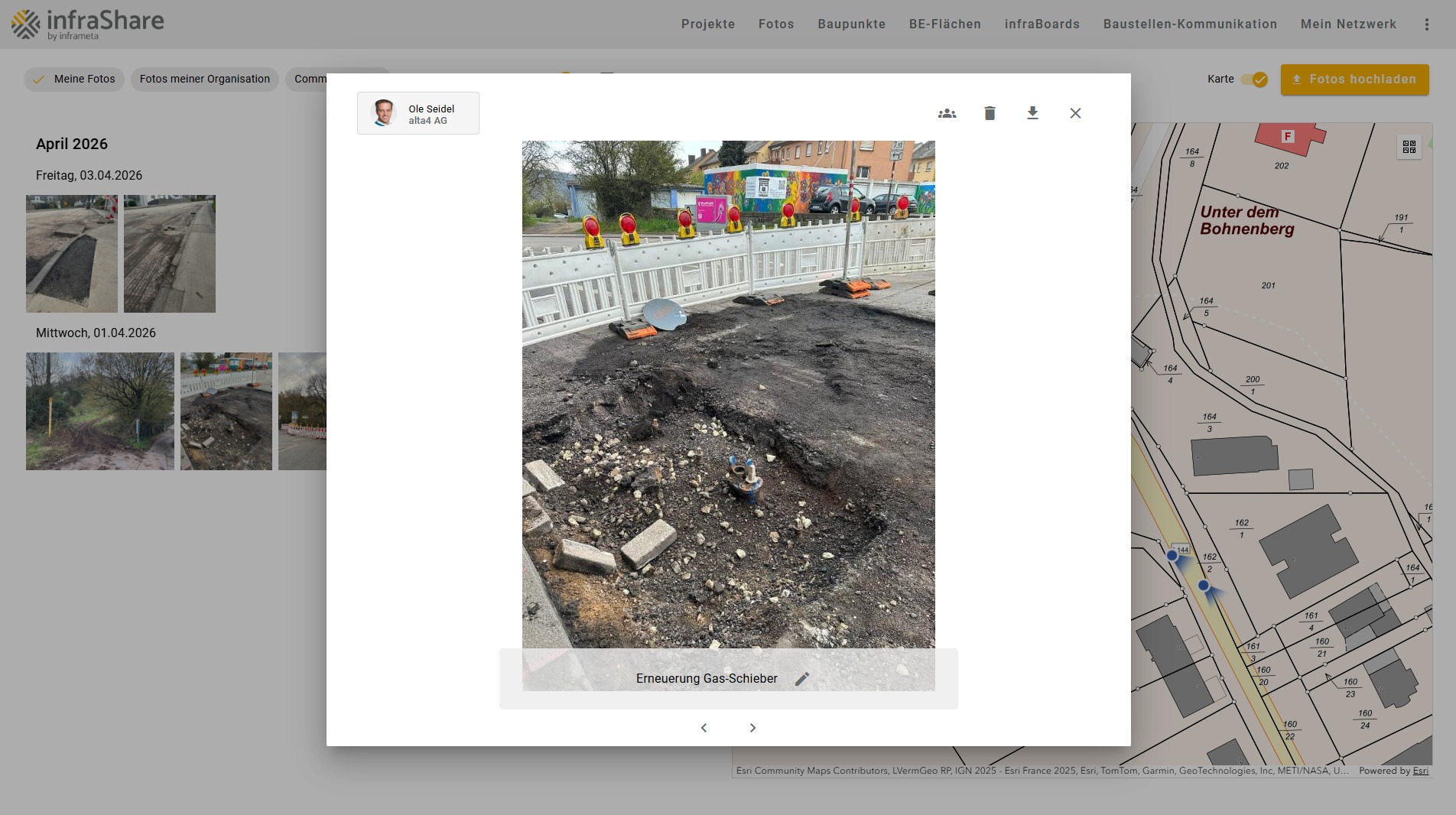
Task: Open the infraBoards menu item
Action: click(1042, 24)
